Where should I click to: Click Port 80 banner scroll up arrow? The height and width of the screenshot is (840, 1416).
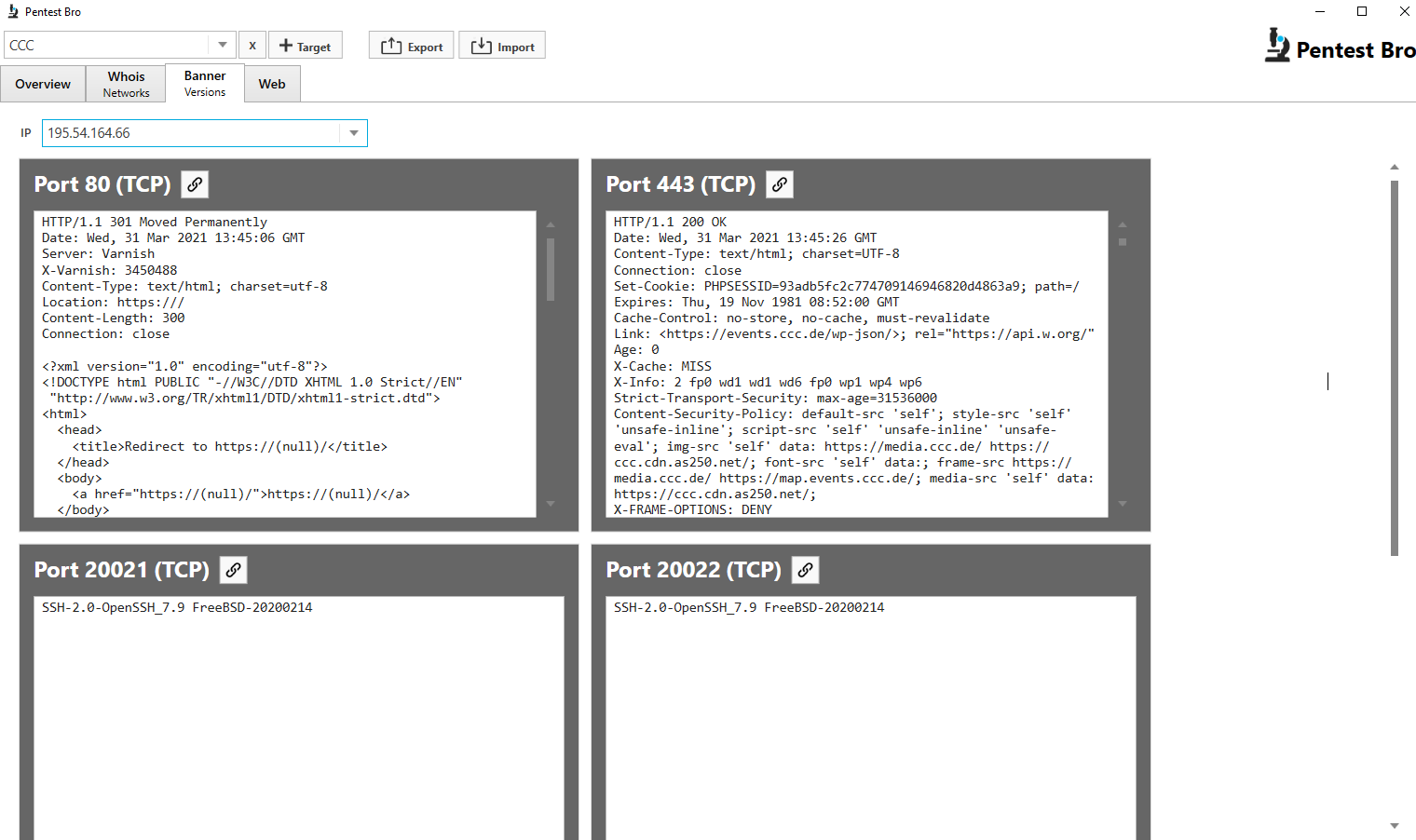(x=551, y=224)
